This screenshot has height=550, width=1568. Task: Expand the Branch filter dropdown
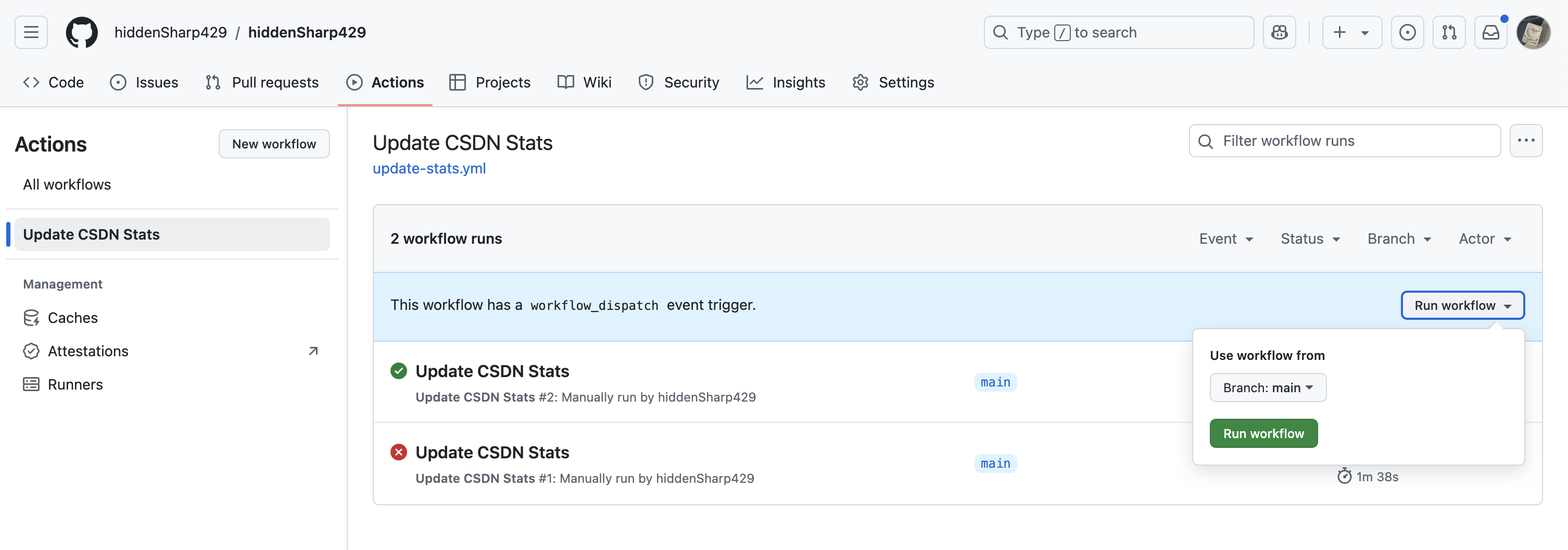pyautogui.click(x=1399, y=239)
